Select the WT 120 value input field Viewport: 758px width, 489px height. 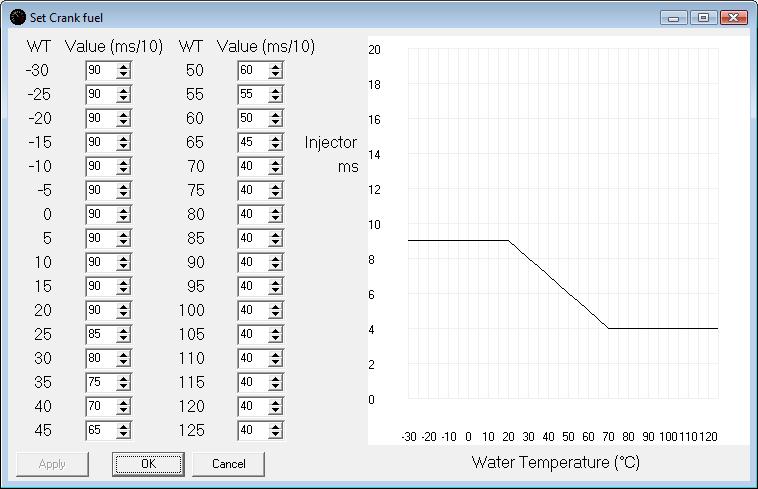(252, 406)
